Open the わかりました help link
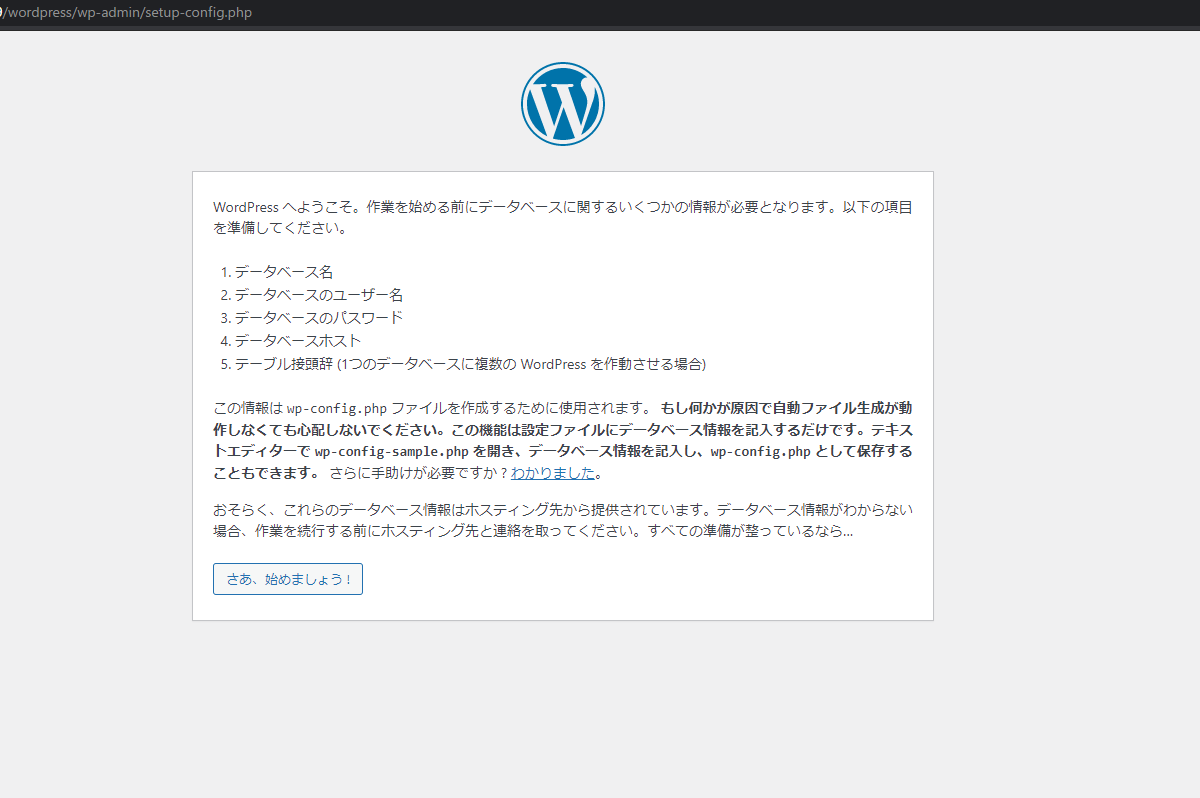 (x=553, y=473)
